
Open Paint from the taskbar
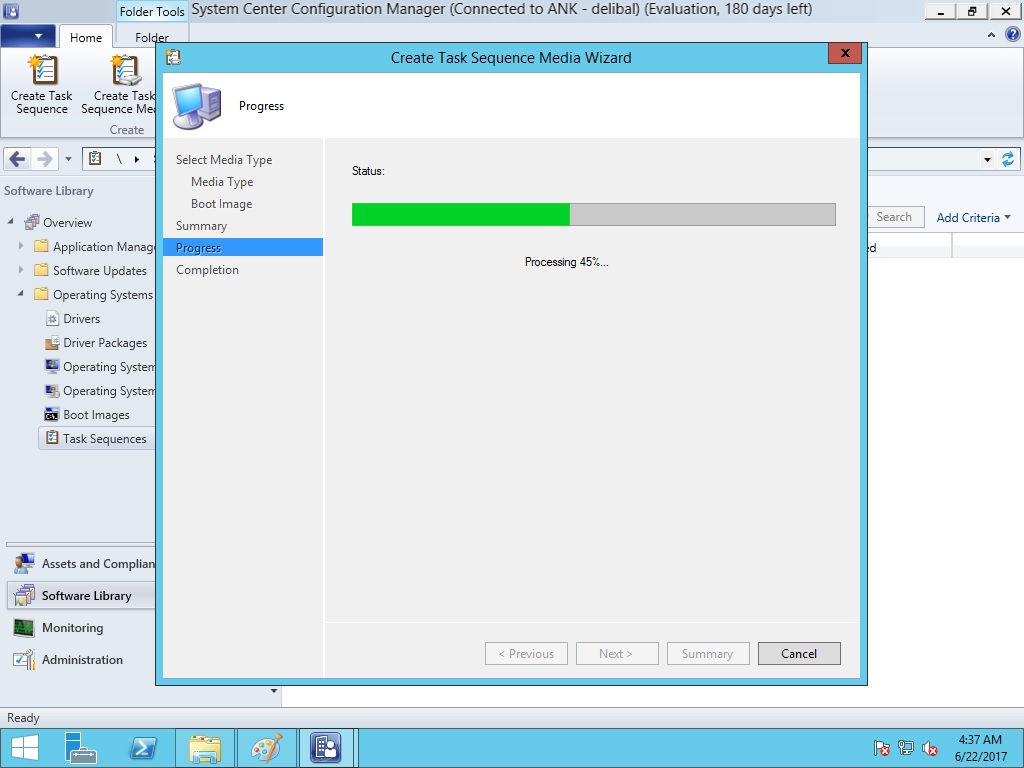tap(266, 748)
